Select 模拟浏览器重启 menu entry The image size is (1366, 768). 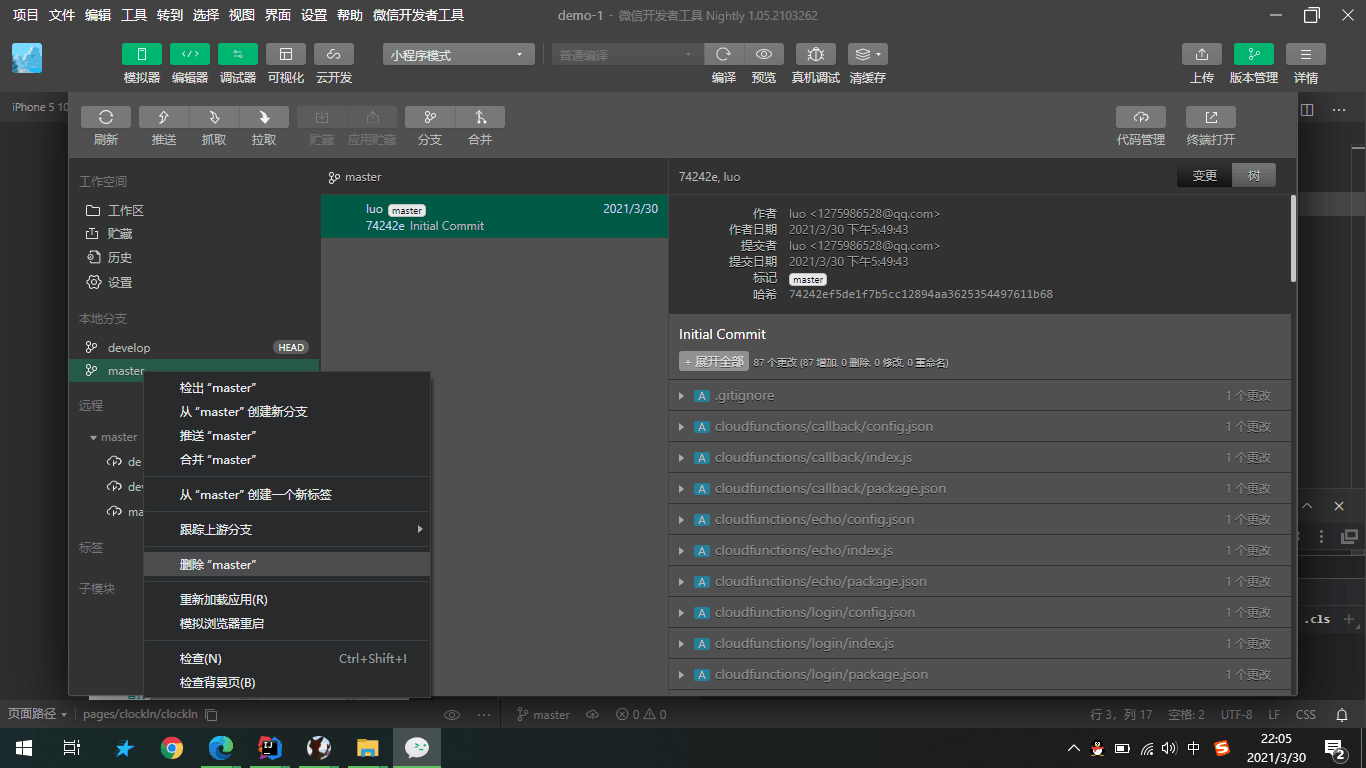287,624
